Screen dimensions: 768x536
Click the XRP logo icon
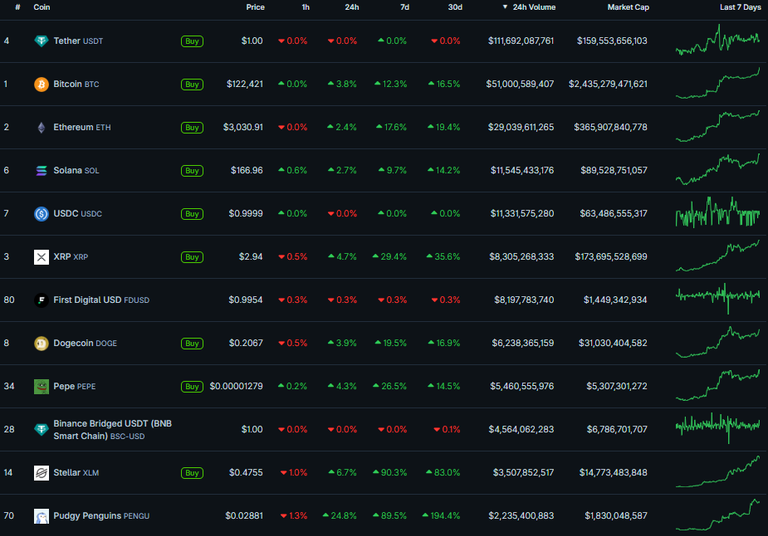[41, 257]
